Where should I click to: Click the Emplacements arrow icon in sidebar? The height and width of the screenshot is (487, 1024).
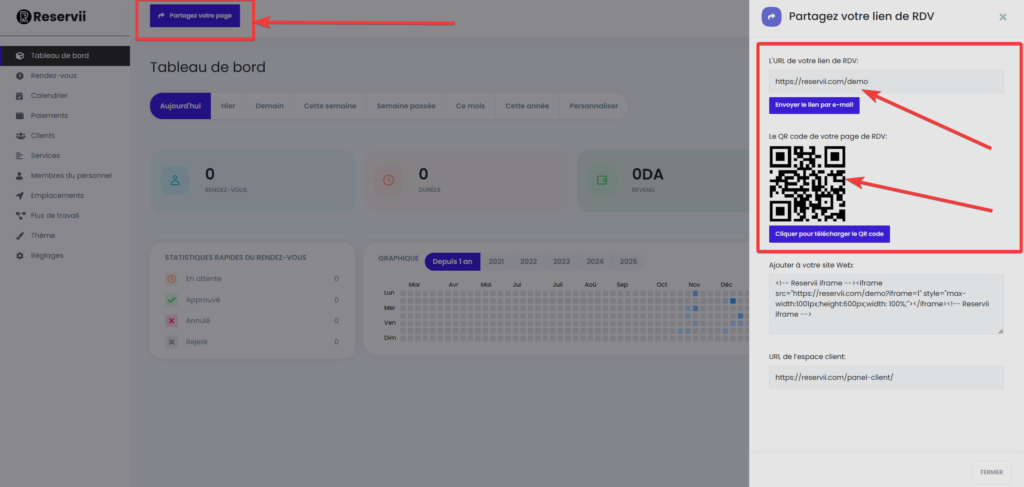pos(20,196)
